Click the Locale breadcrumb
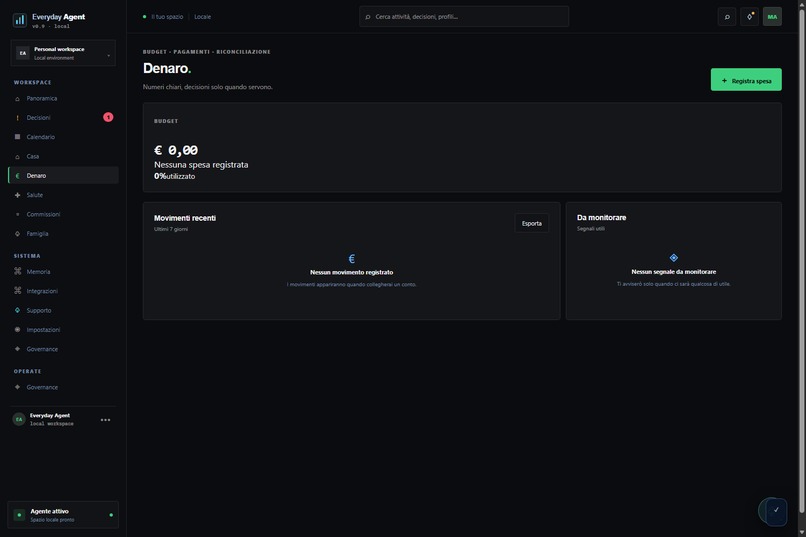Screen dimensions: 806x537 (203, 17)
